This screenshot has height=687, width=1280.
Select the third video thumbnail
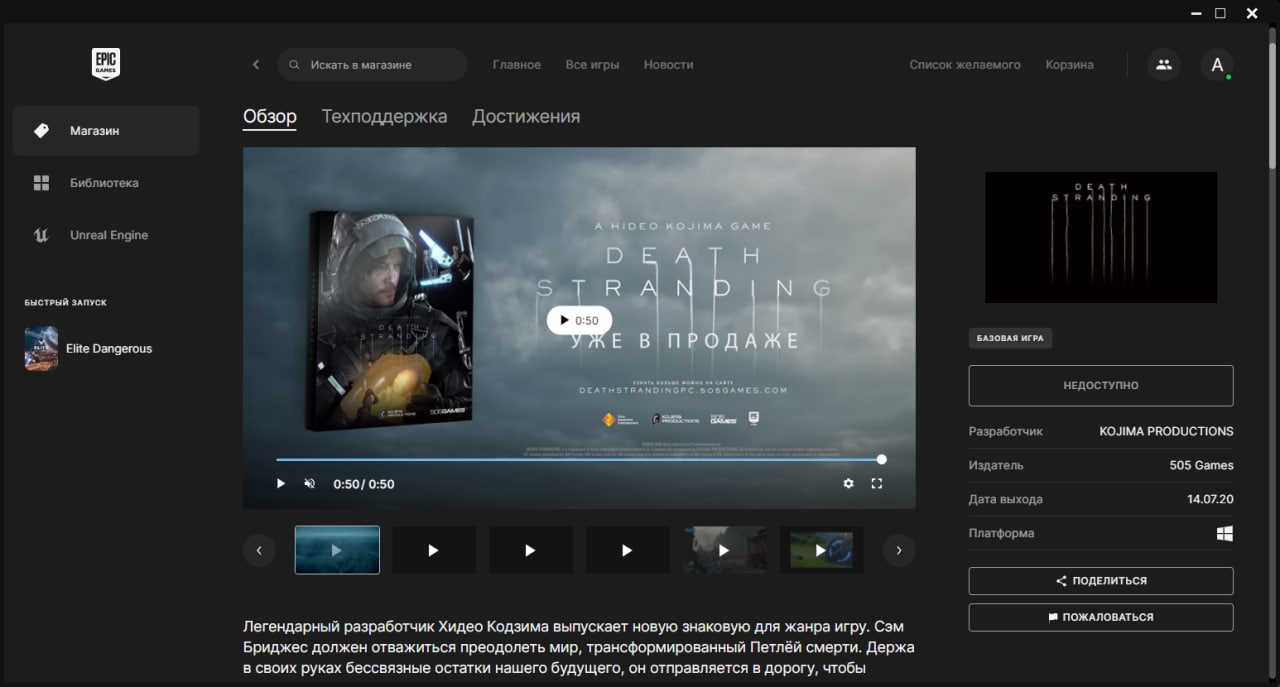[530, 550]
